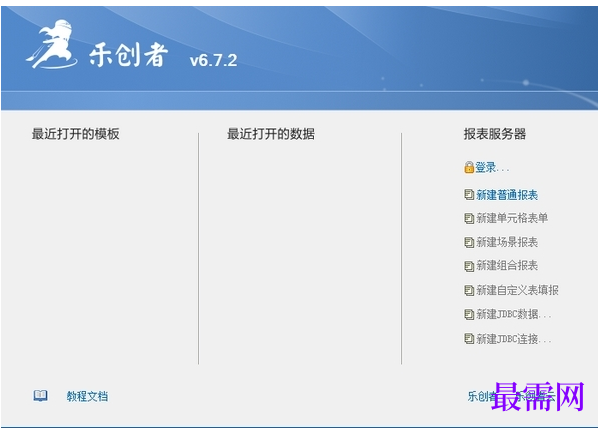Click the 最近打开的模板 heading

point(75,134)
